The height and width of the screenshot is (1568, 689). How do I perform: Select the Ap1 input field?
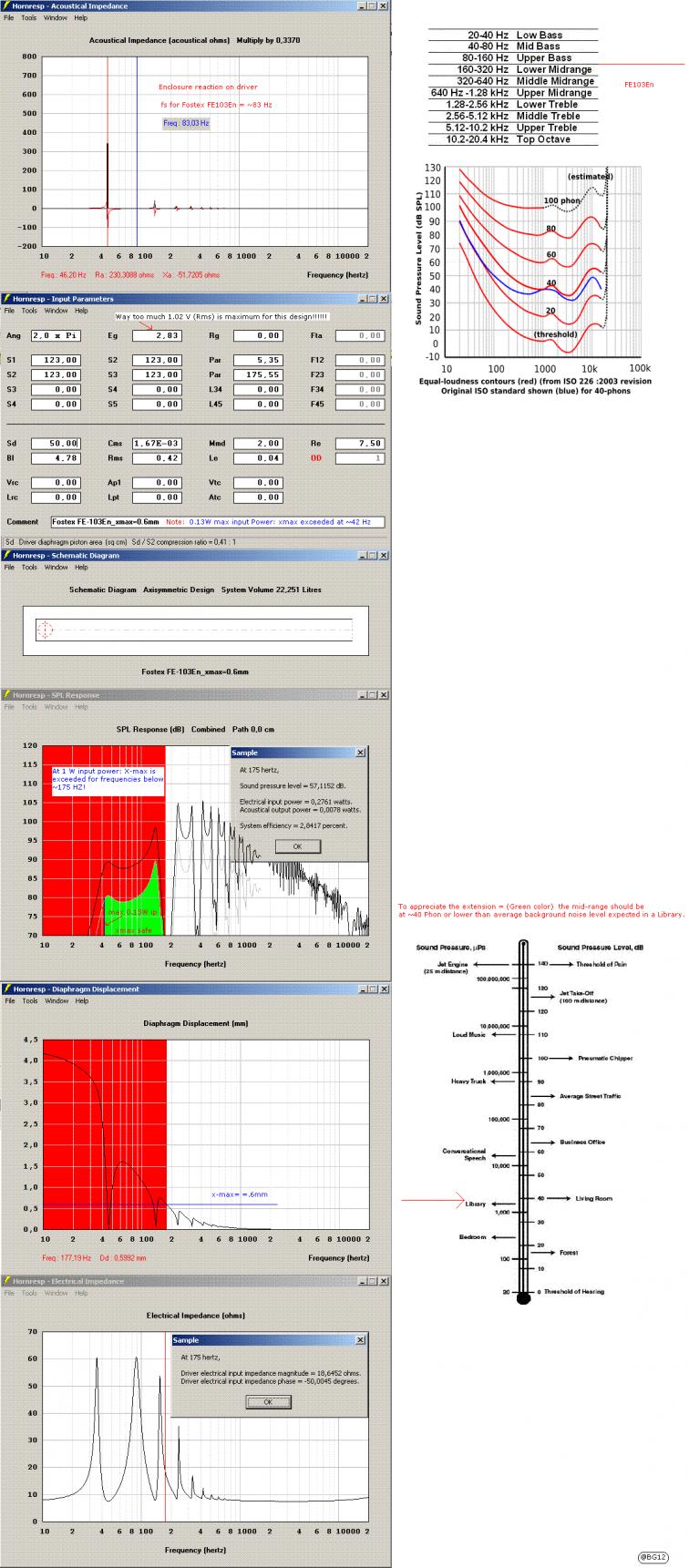157,482
